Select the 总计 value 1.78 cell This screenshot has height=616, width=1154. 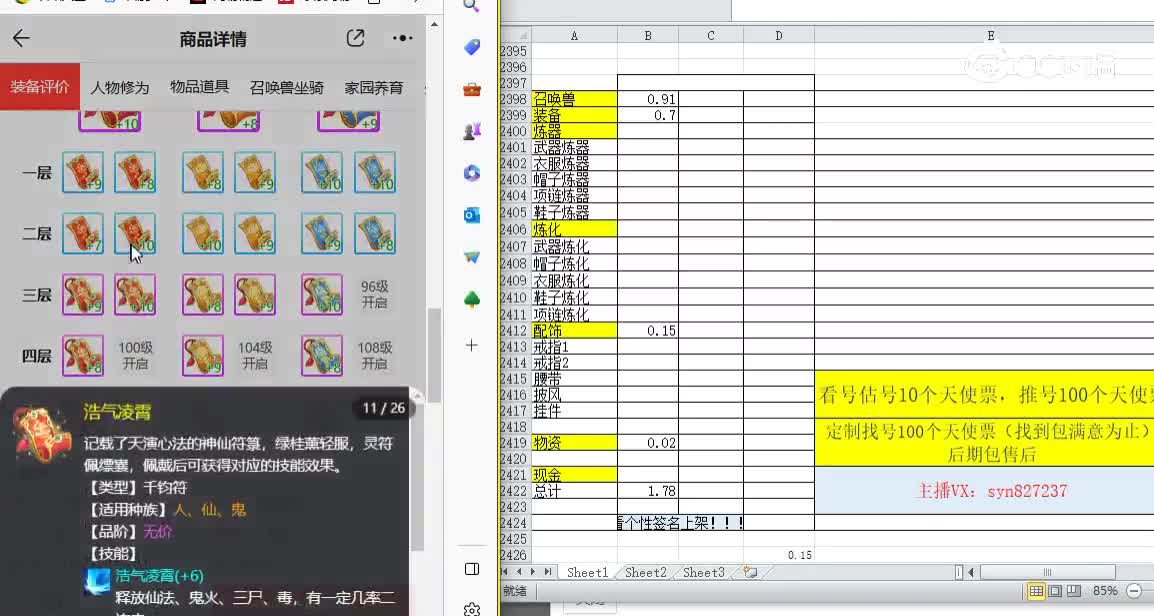[648, 491]
